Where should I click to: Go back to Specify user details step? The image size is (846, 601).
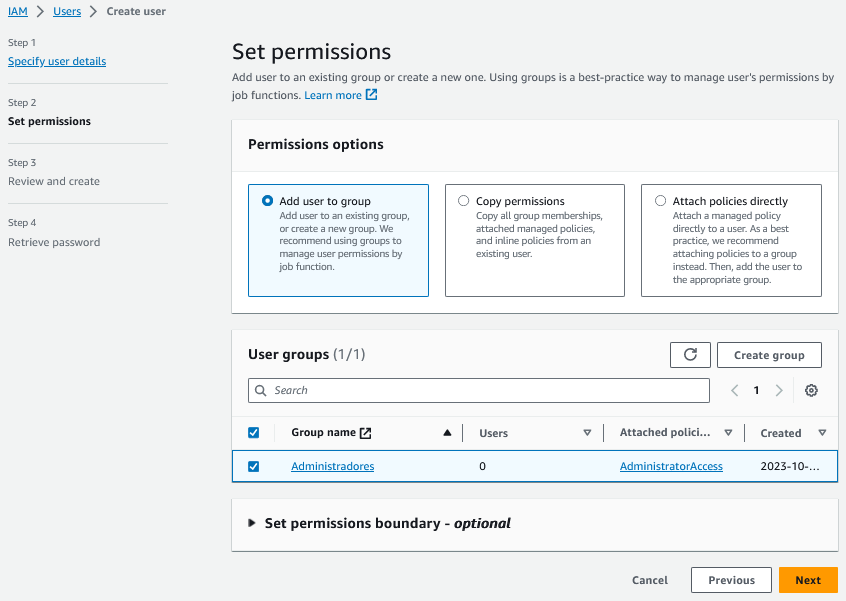coord(57,61)
